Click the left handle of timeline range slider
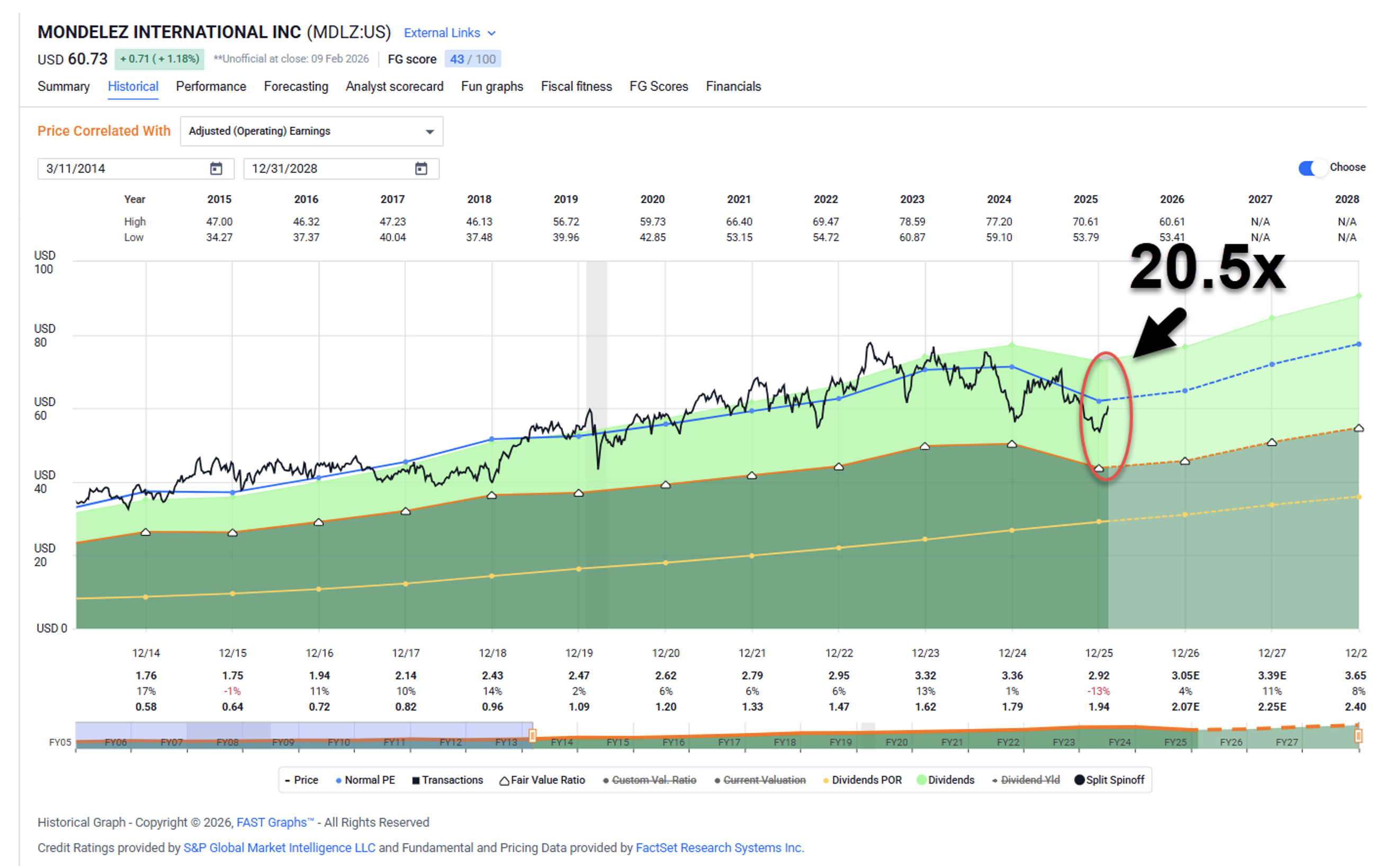 tap(532, 735)
